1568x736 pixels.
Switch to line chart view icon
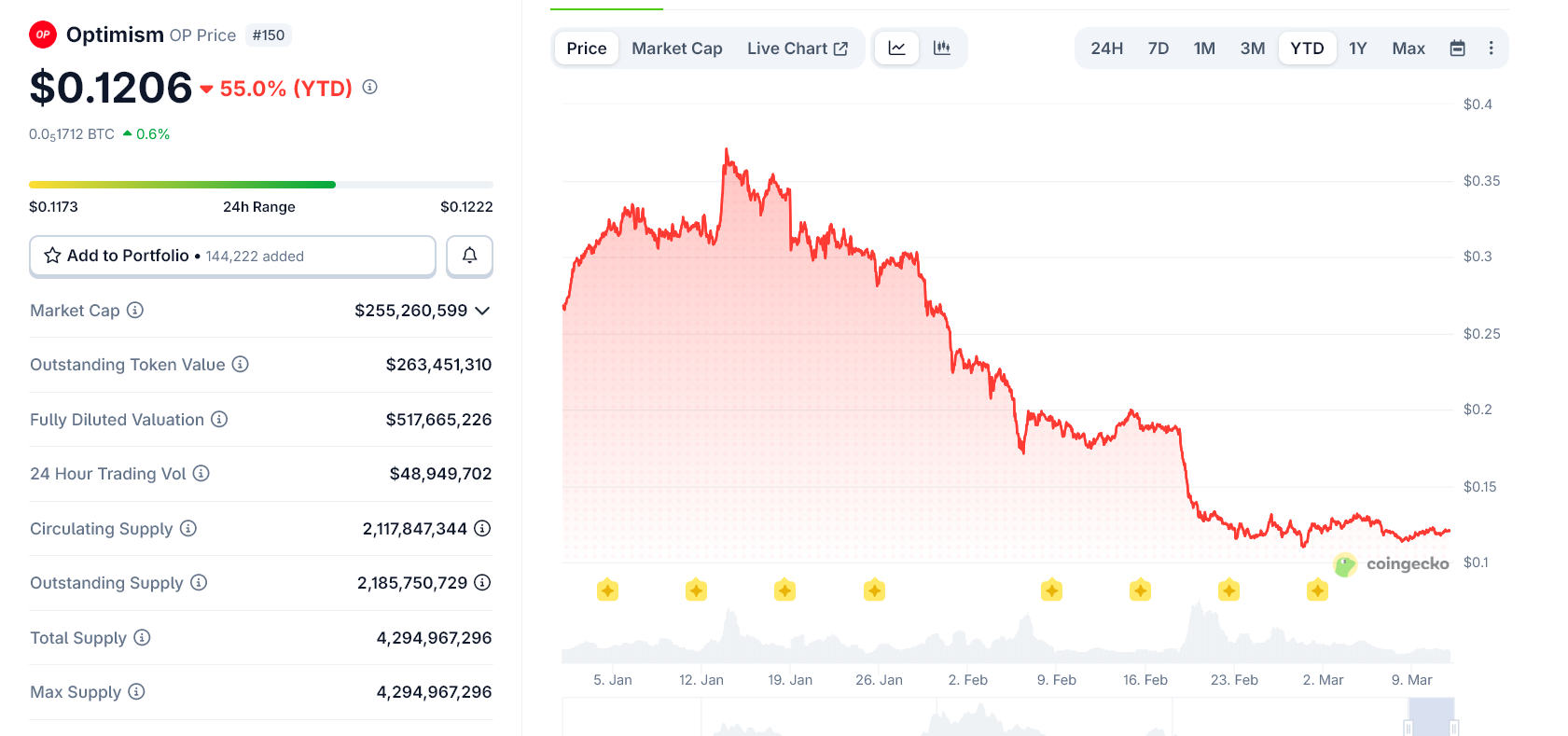tap(896, 49)
